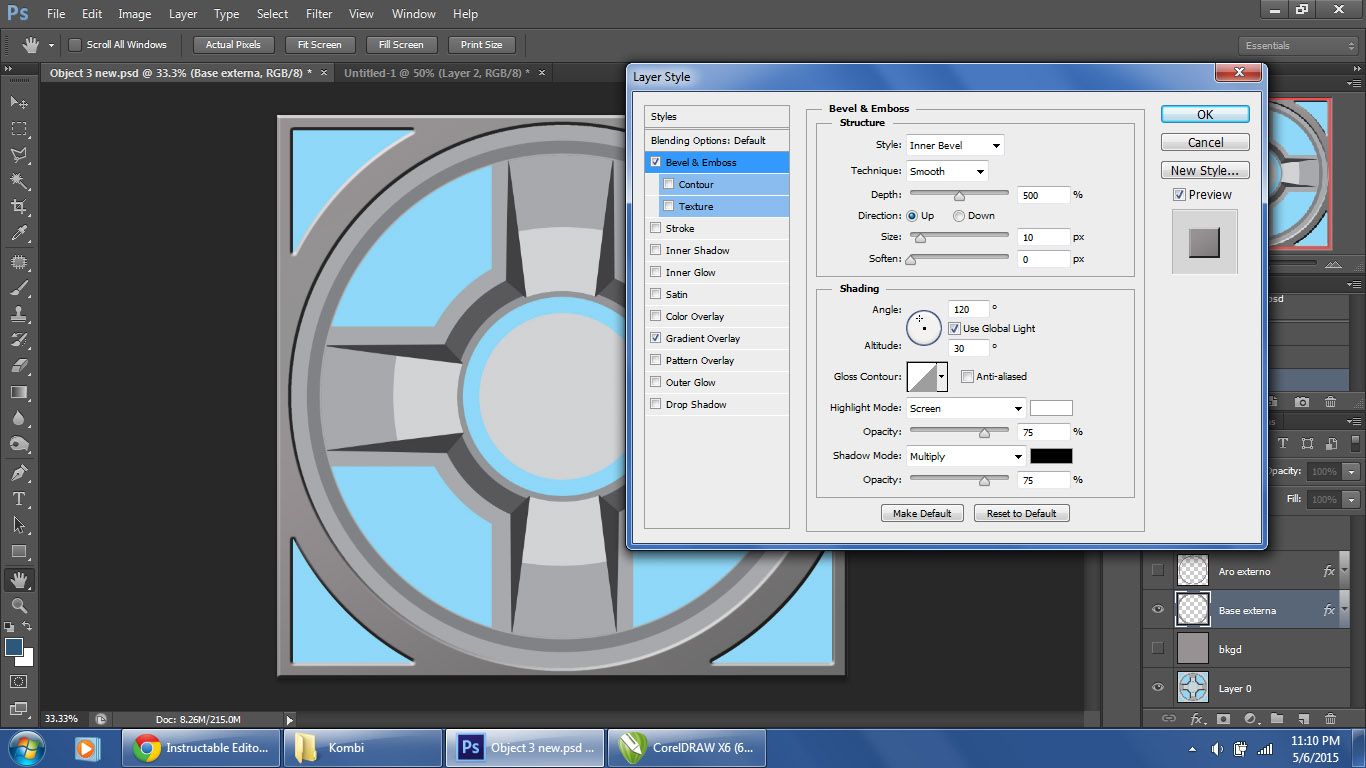This screenshot has width=1366, height=768.
Task: Choose the Zoom tool
Action: [x=18, y=606]
